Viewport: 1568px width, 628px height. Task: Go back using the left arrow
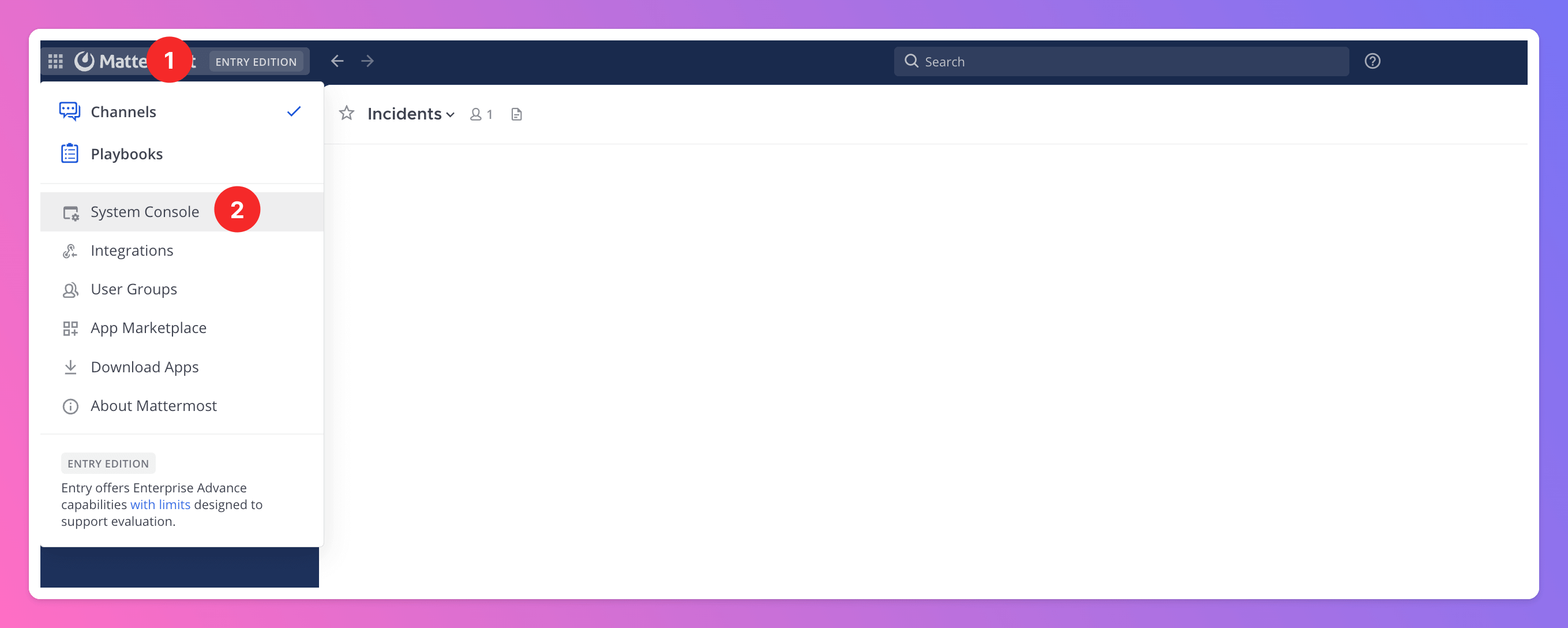coord(337,62)
